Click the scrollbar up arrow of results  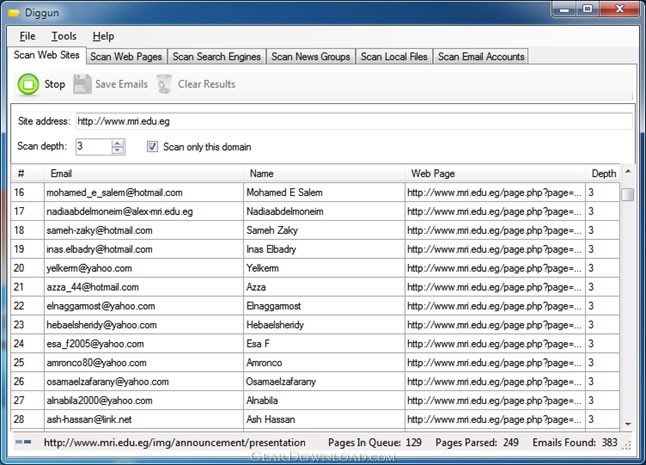[x=627, y=171]
